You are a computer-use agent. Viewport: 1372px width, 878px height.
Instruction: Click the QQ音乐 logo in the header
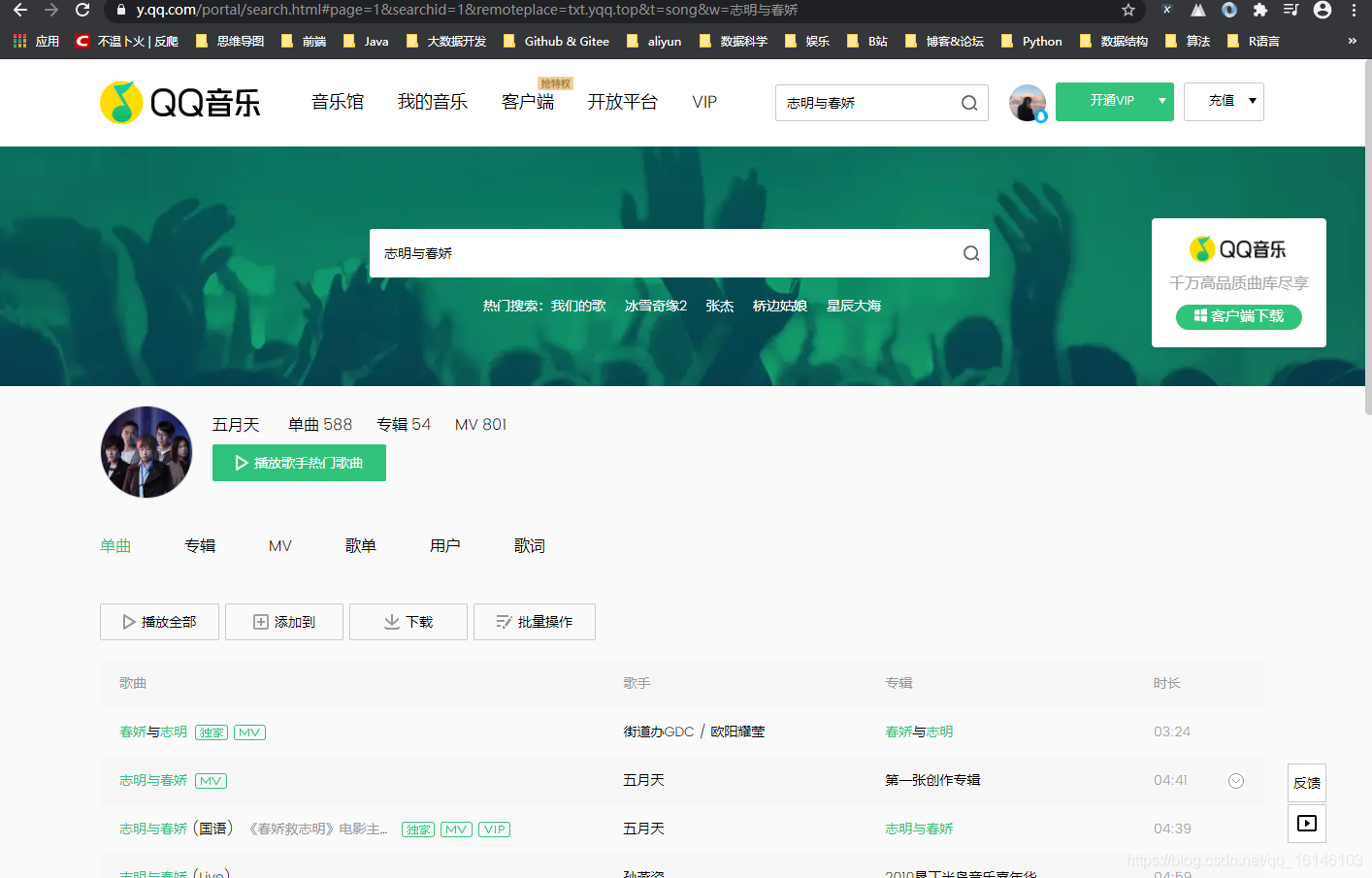180,102
